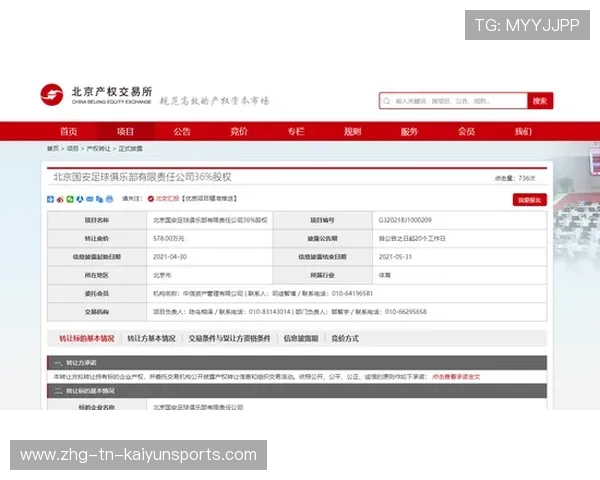Click the copy link icon

tap(99, 199)
